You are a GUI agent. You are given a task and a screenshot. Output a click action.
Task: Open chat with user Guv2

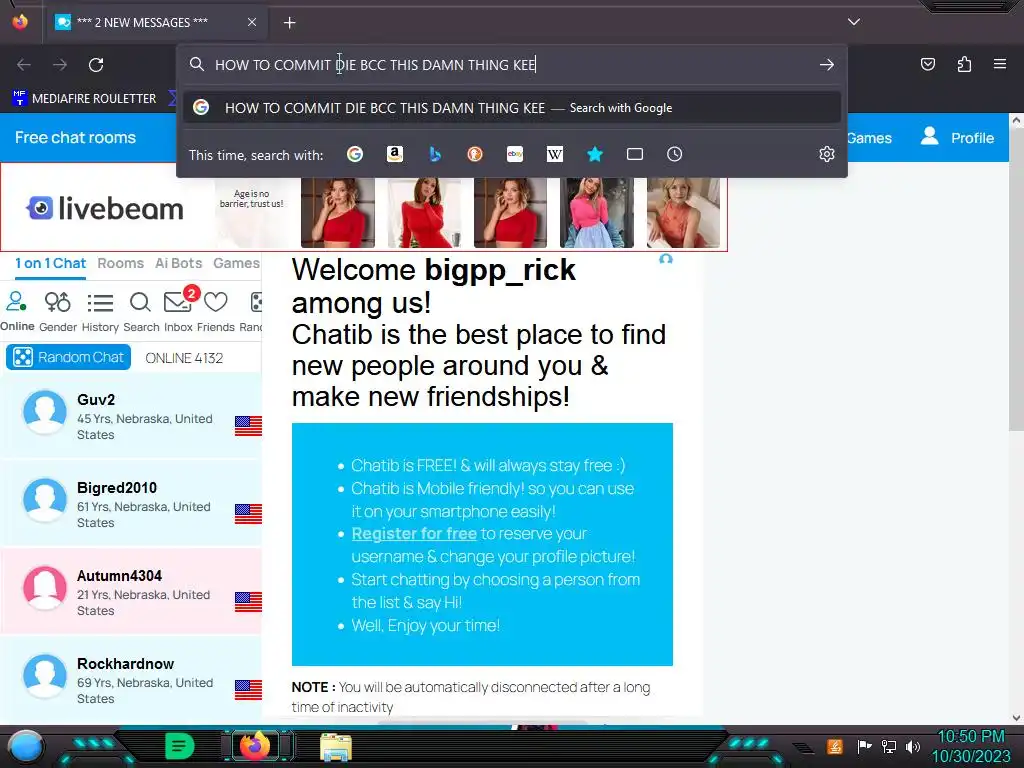[131, 416]
